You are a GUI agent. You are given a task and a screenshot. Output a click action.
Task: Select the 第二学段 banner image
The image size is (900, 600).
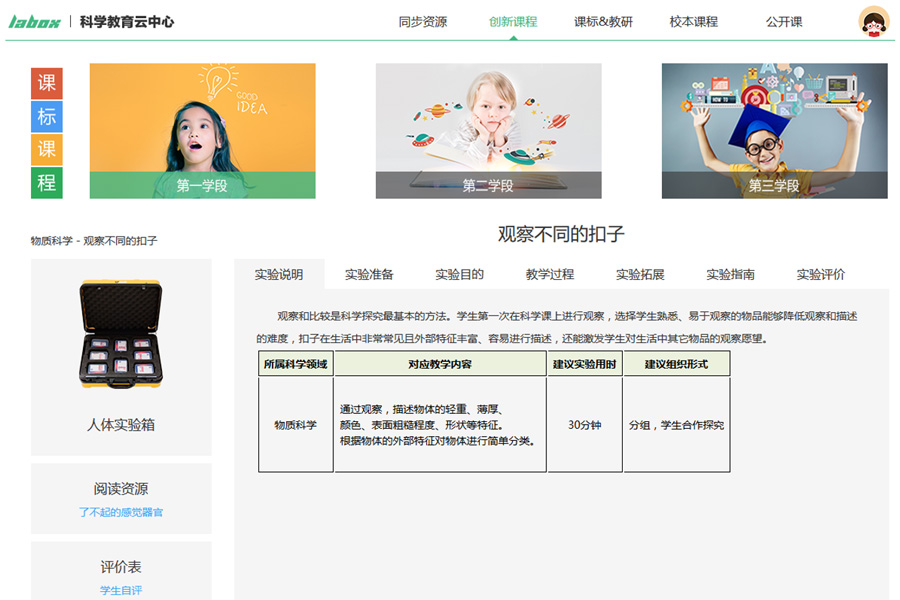[488, 131]
